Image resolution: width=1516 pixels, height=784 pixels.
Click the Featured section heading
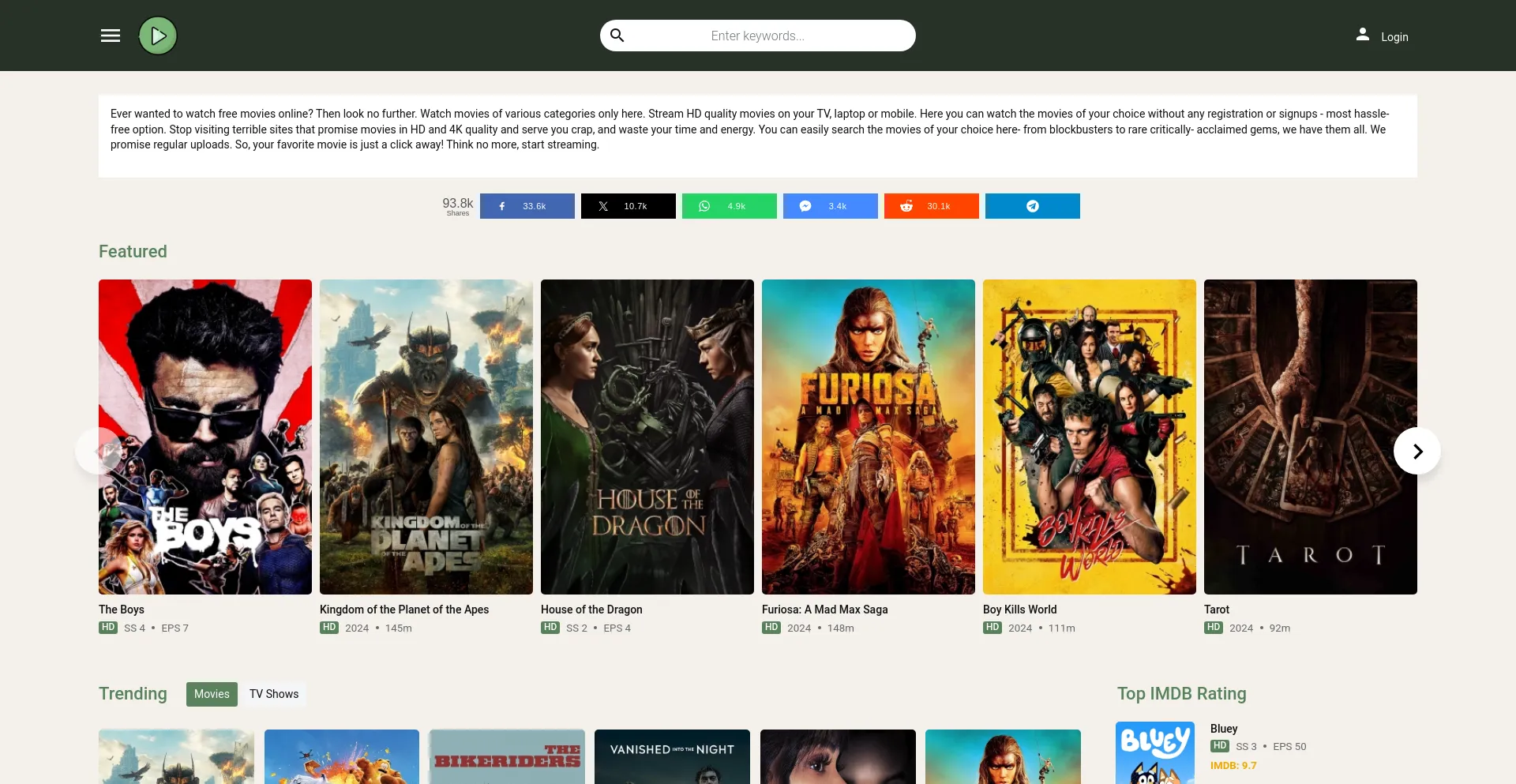coord(133,252)
